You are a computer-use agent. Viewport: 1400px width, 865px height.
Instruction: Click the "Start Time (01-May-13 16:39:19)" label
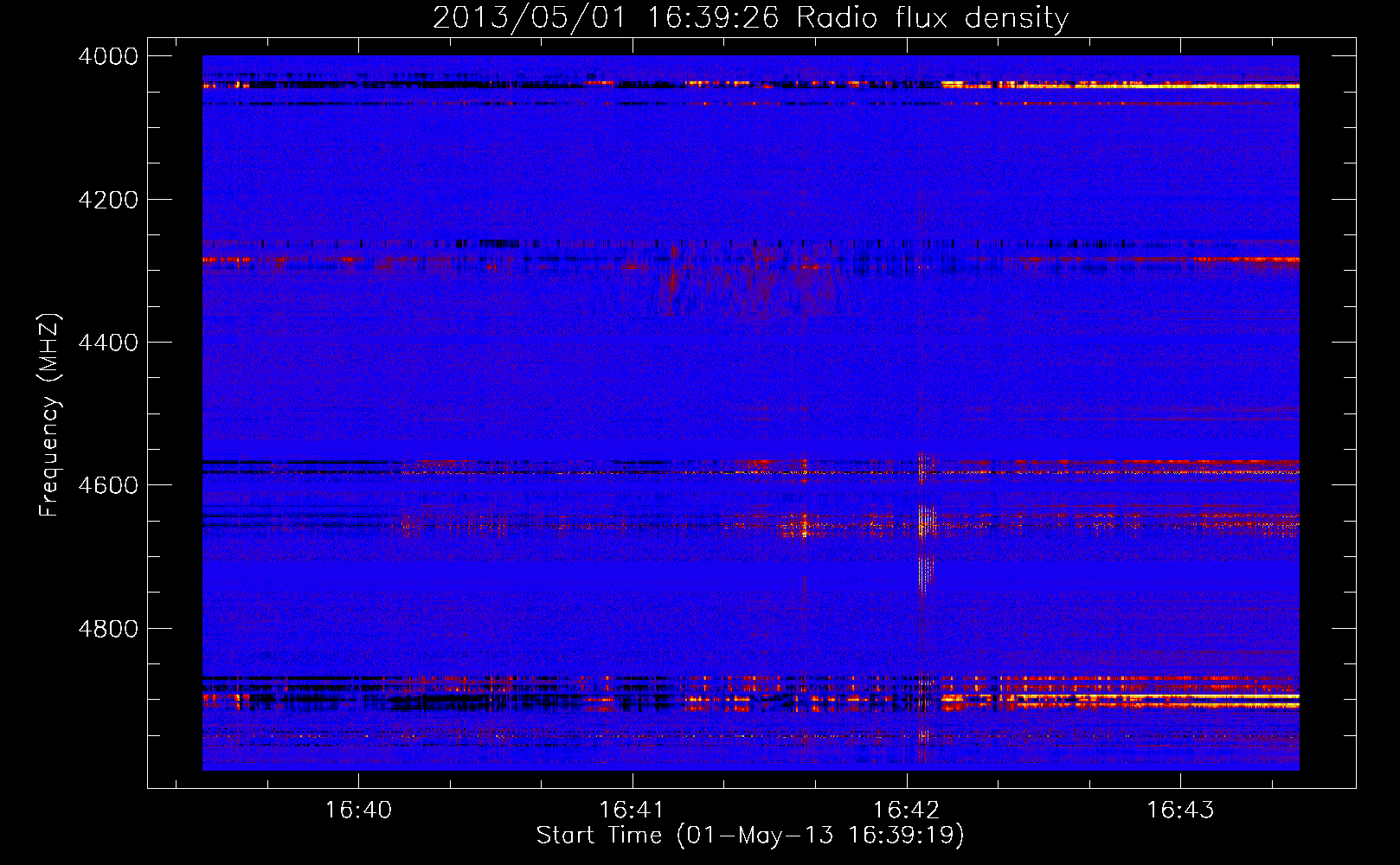(x=750, y=835)
